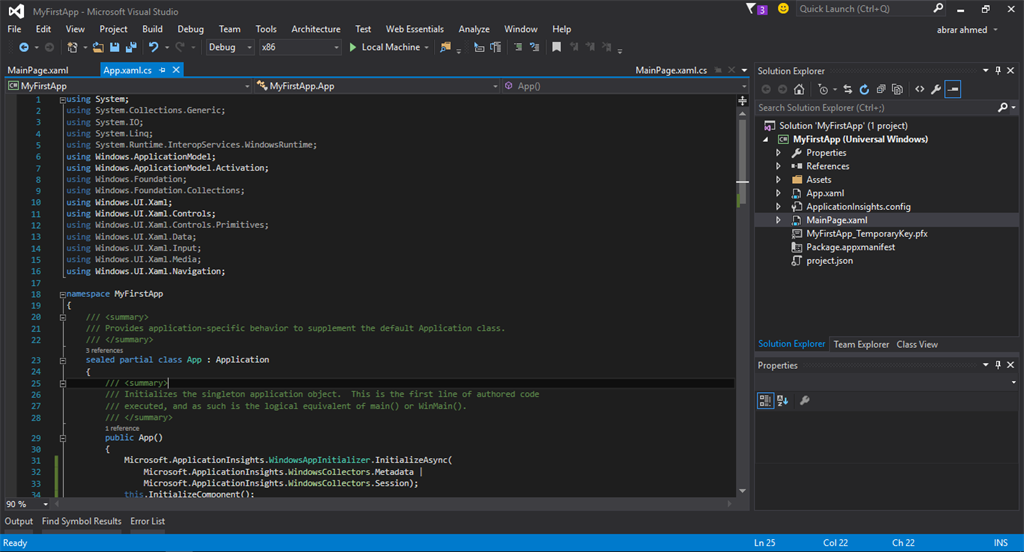Sort properties alphabetically in Properties panel

tap(782, 400)
